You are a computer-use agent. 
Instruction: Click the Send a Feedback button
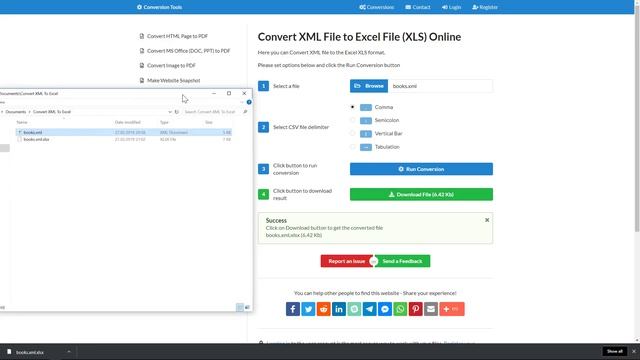402,261
